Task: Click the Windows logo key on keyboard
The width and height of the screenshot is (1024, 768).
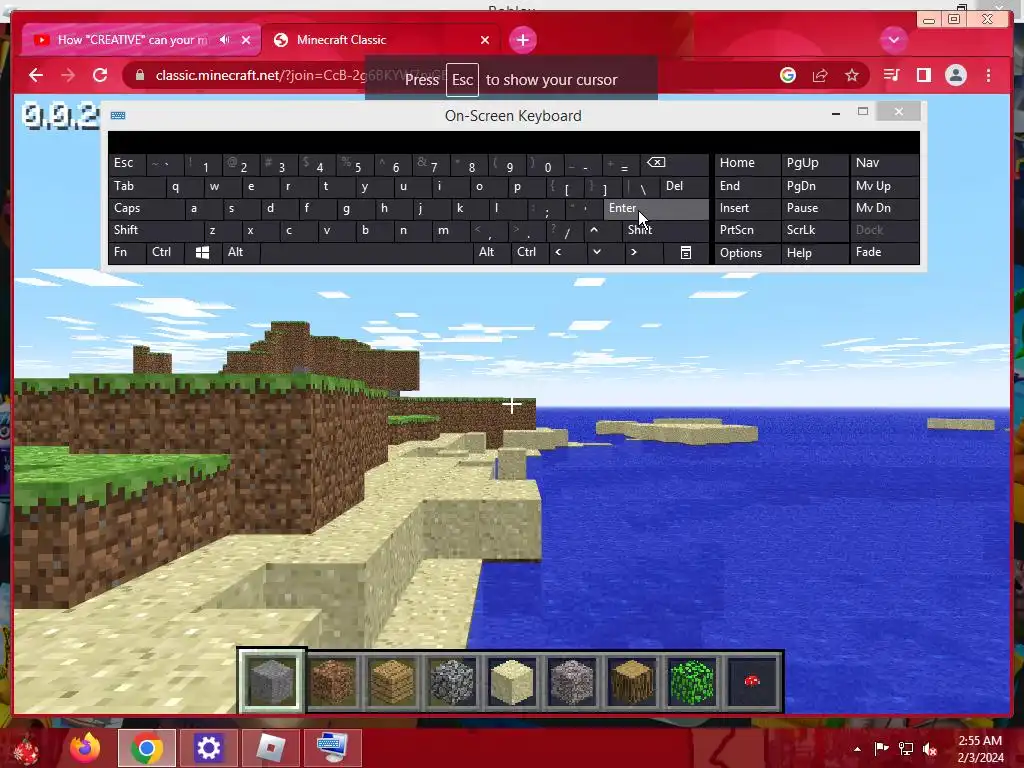Action: (202, 252)
